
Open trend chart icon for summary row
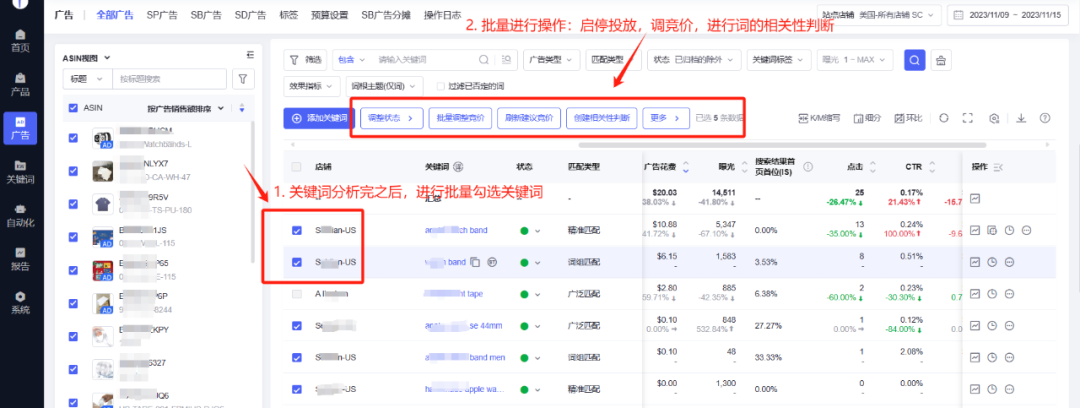point(975,198)
